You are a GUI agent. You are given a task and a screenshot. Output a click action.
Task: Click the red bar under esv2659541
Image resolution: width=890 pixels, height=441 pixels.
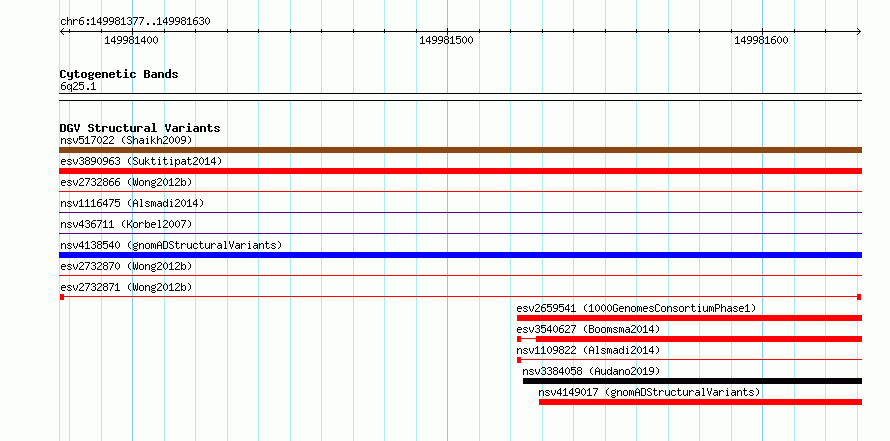(x=689, y=318)
